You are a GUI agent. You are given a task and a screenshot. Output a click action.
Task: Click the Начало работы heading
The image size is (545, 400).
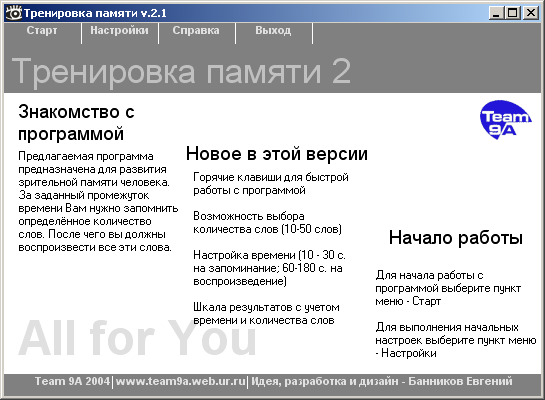(456, 238)
